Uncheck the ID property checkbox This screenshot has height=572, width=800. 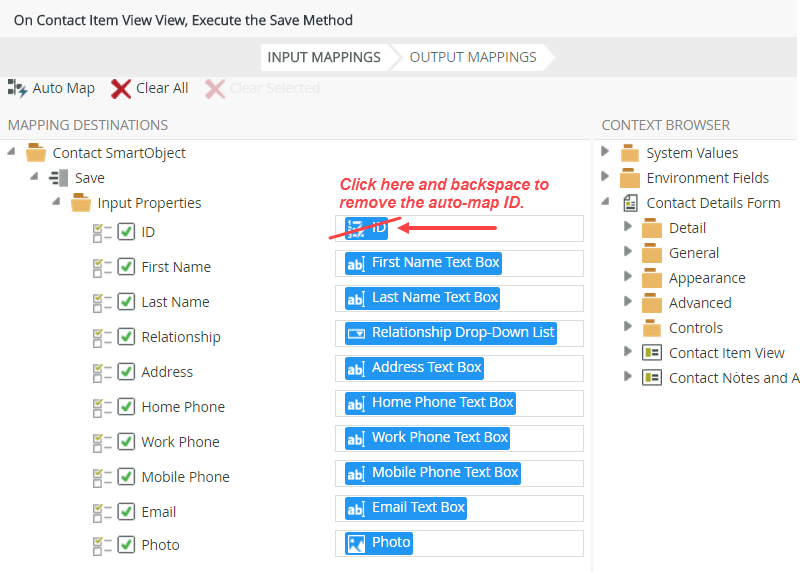(126, 232)
